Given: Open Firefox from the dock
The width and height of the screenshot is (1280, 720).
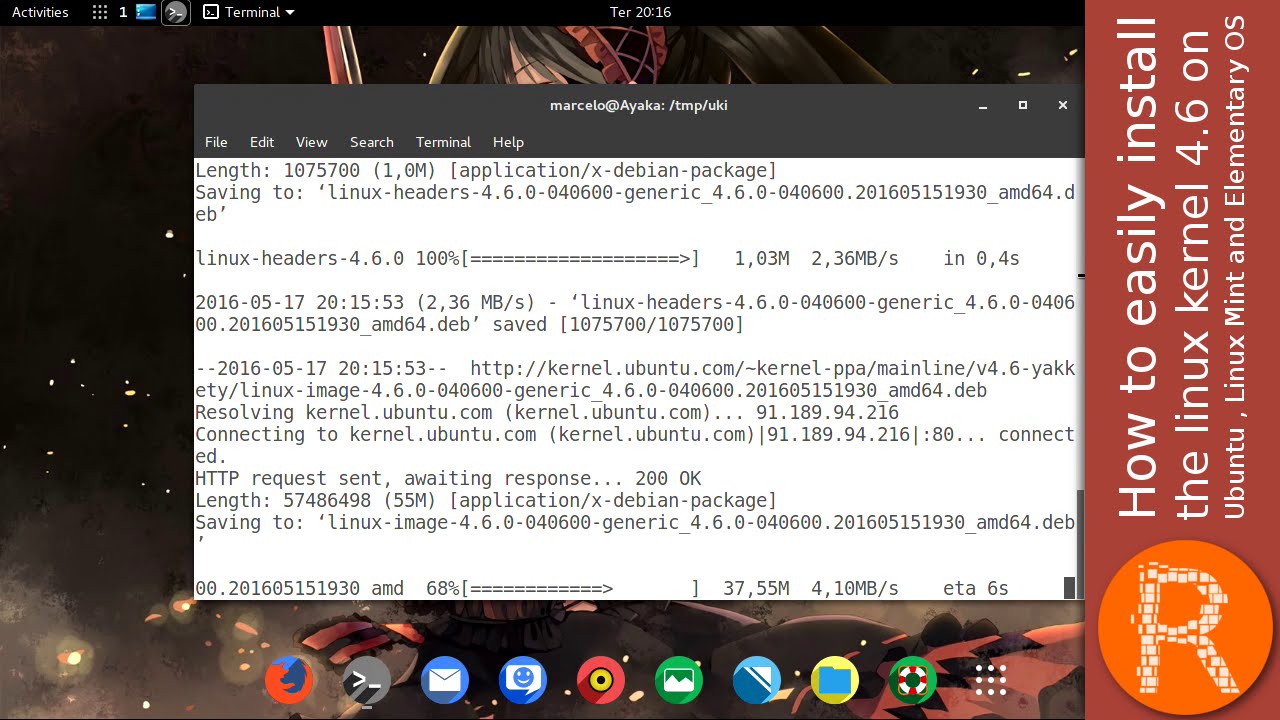Looking at the screenshot, I should tap(289, 681).
